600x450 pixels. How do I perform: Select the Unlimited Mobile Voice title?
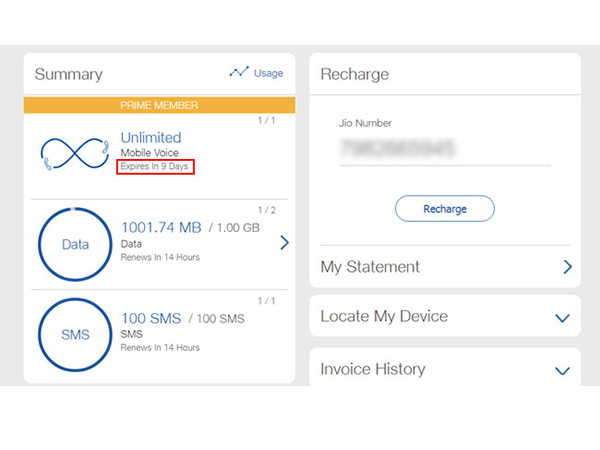click(151, 137)
